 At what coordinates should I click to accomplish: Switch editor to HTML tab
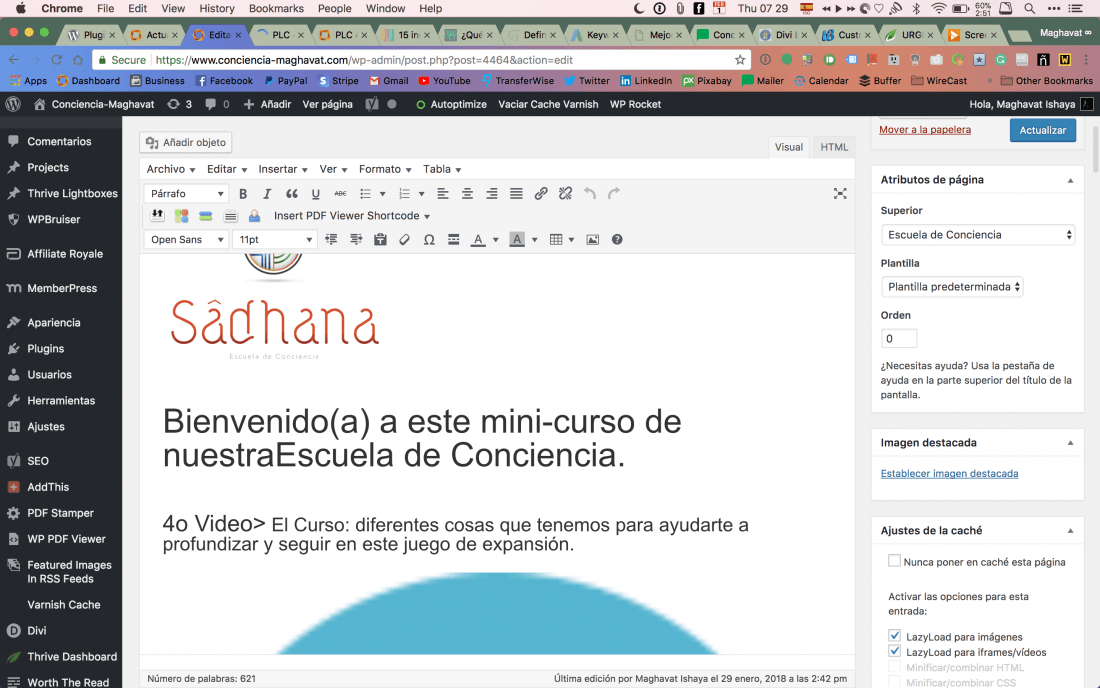click(834, 147)
